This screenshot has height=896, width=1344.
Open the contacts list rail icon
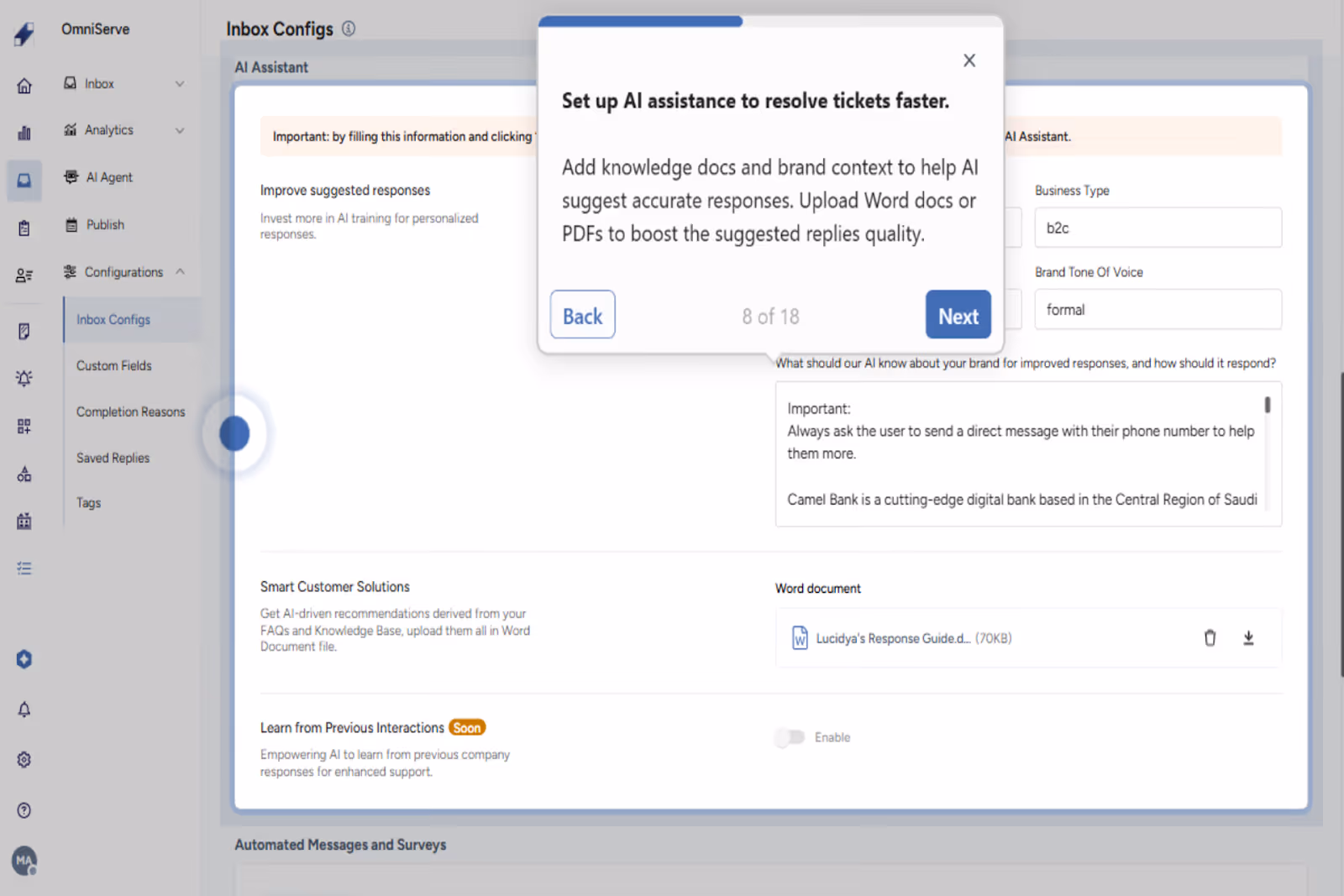[24, 275]
